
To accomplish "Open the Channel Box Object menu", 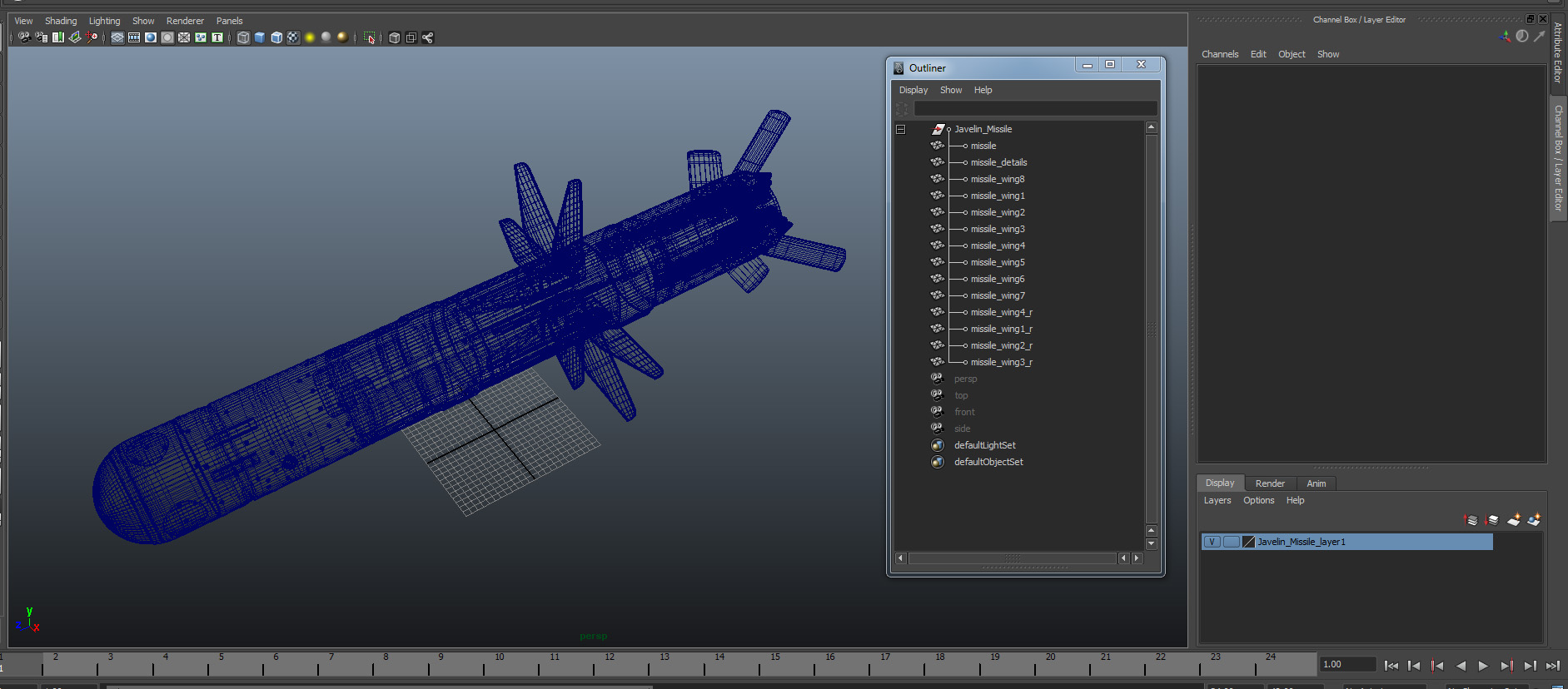I will tap(1292, 54).
